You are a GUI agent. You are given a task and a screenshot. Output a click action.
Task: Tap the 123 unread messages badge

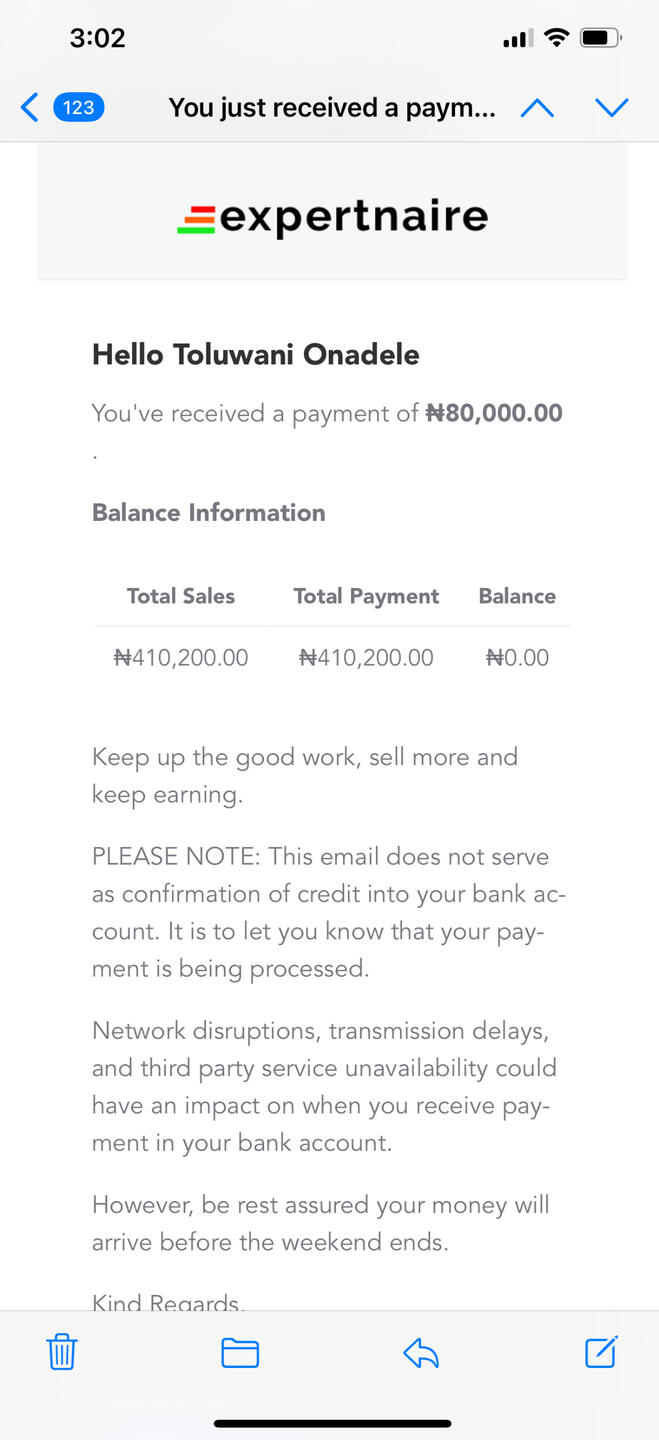pyautogui.click(x=79, y=107)
